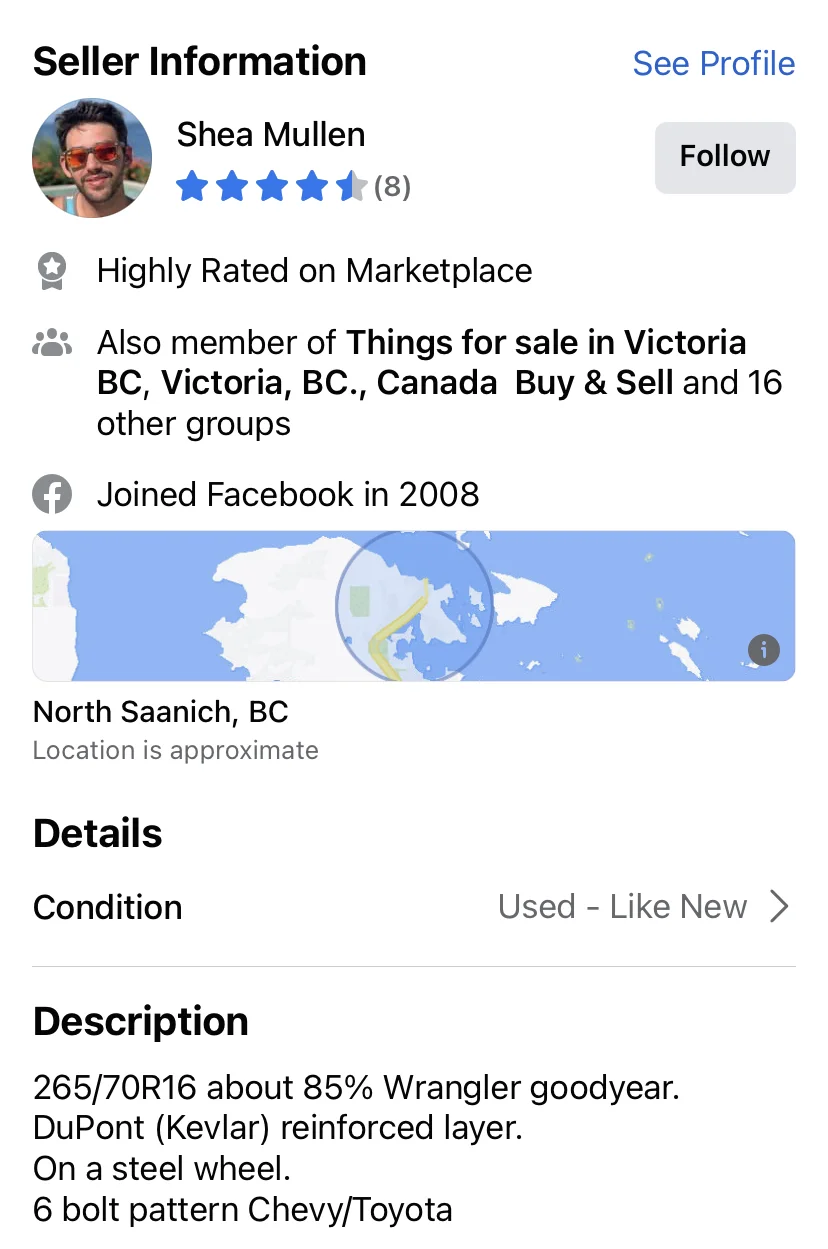Open the See Profile link
This screenshot has height=1249, width=828.
(x=714, y=63)
